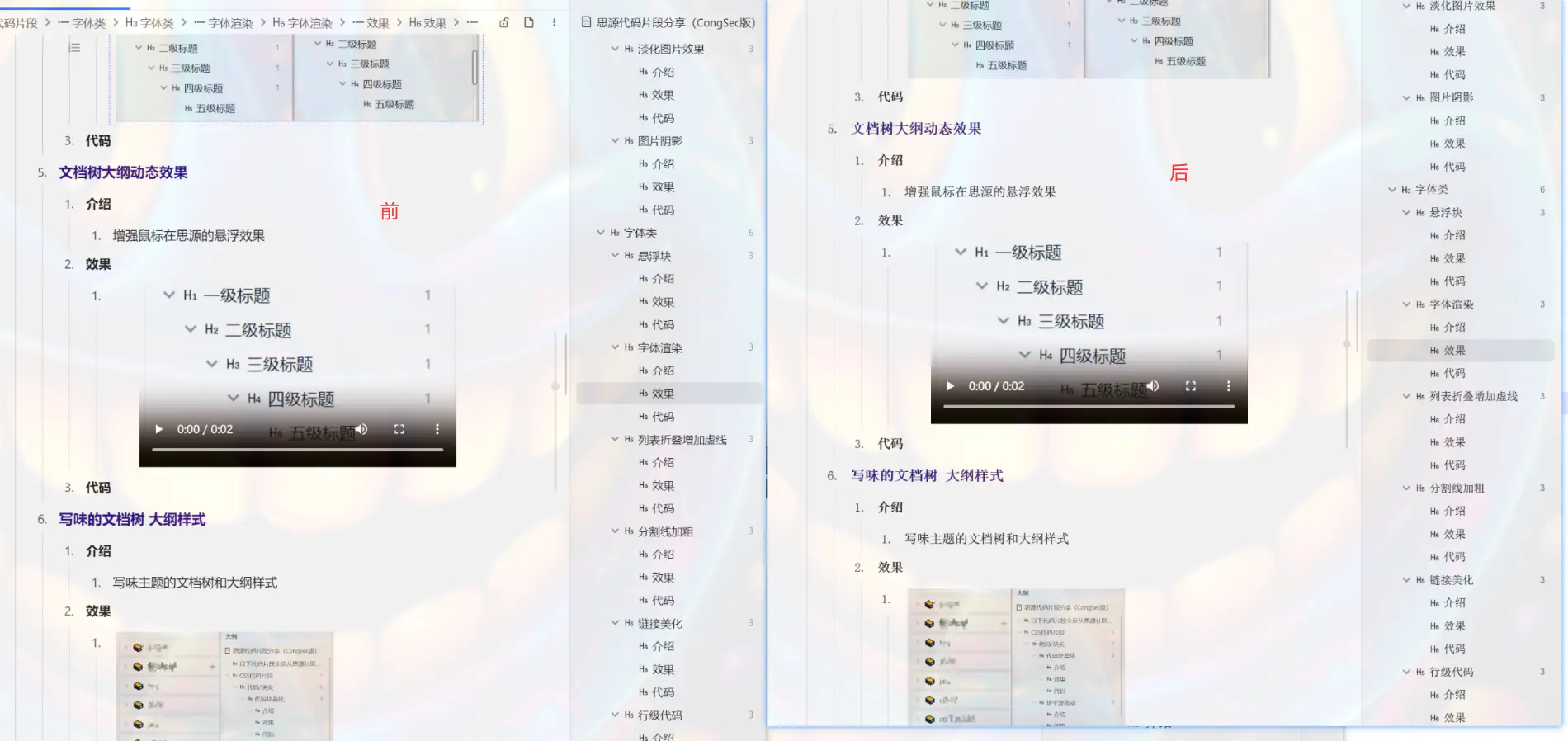Toggle fullscreen on the right pane video

(1191, 386)
